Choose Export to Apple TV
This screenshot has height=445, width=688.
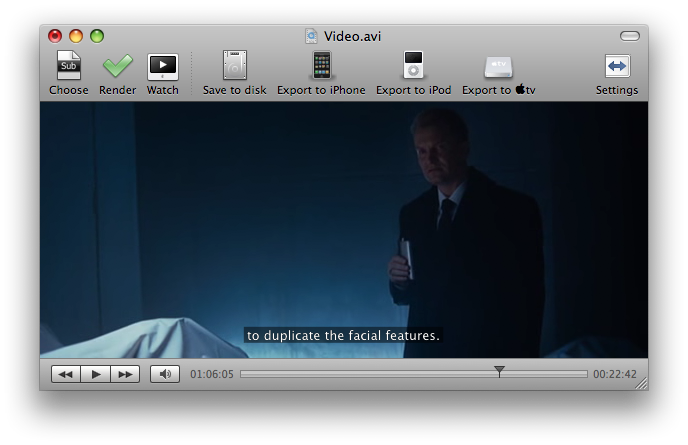pos(498,66)
